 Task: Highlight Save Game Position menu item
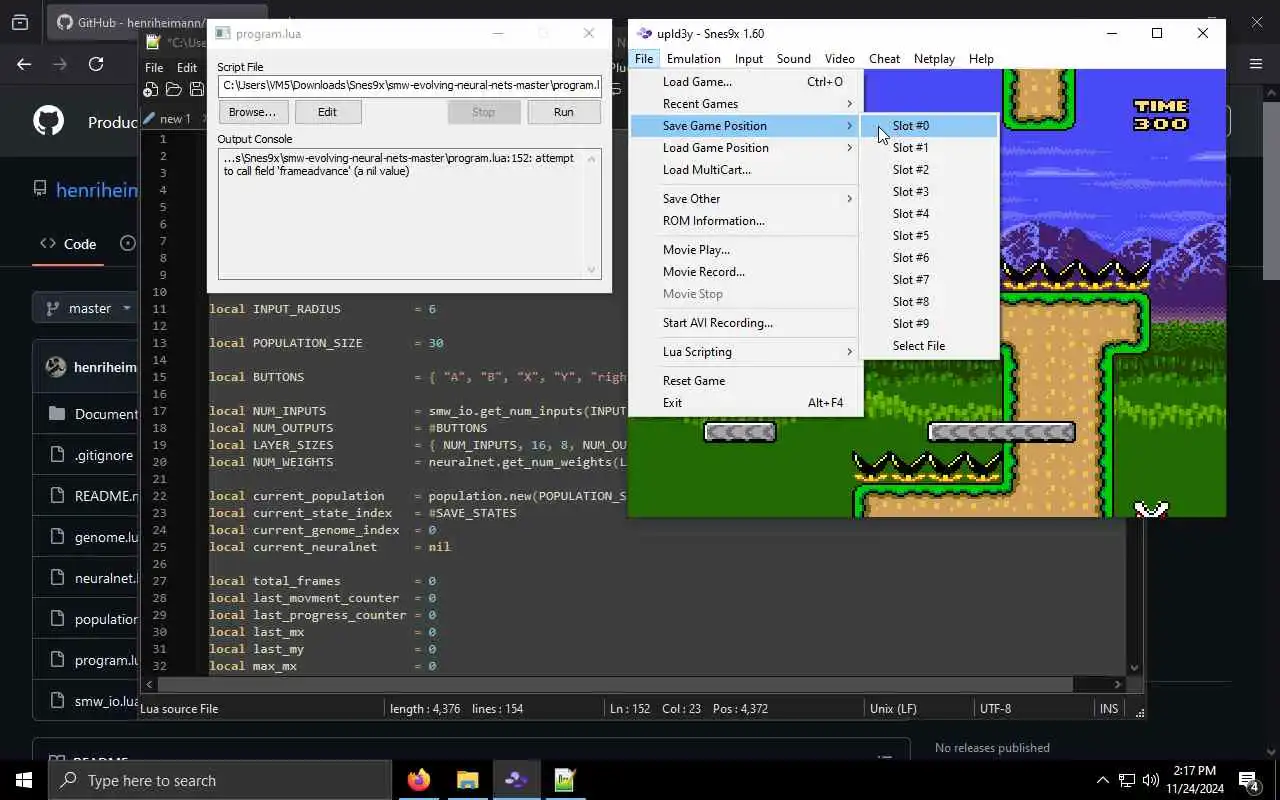(x=746, y=126)
